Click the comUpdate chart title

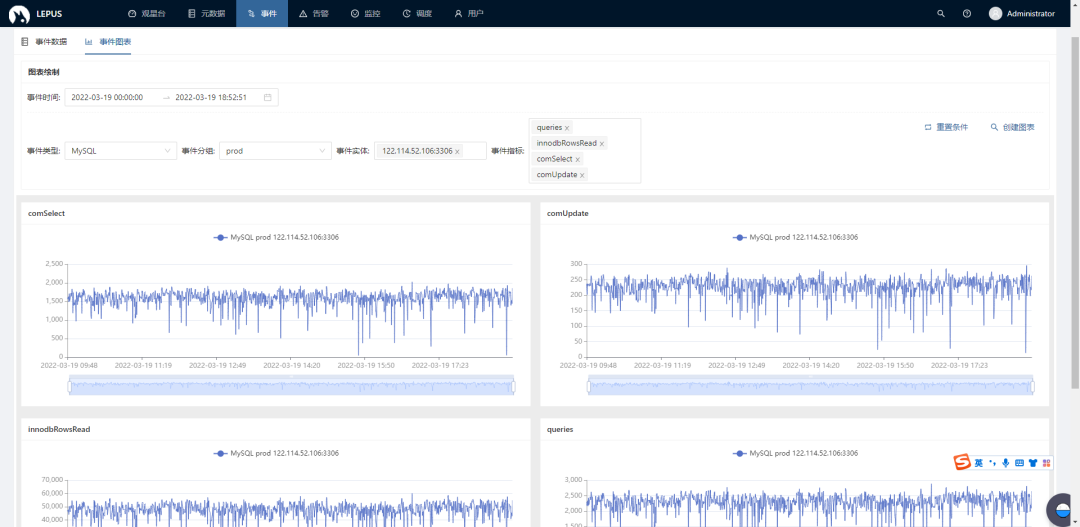point(568,214)
